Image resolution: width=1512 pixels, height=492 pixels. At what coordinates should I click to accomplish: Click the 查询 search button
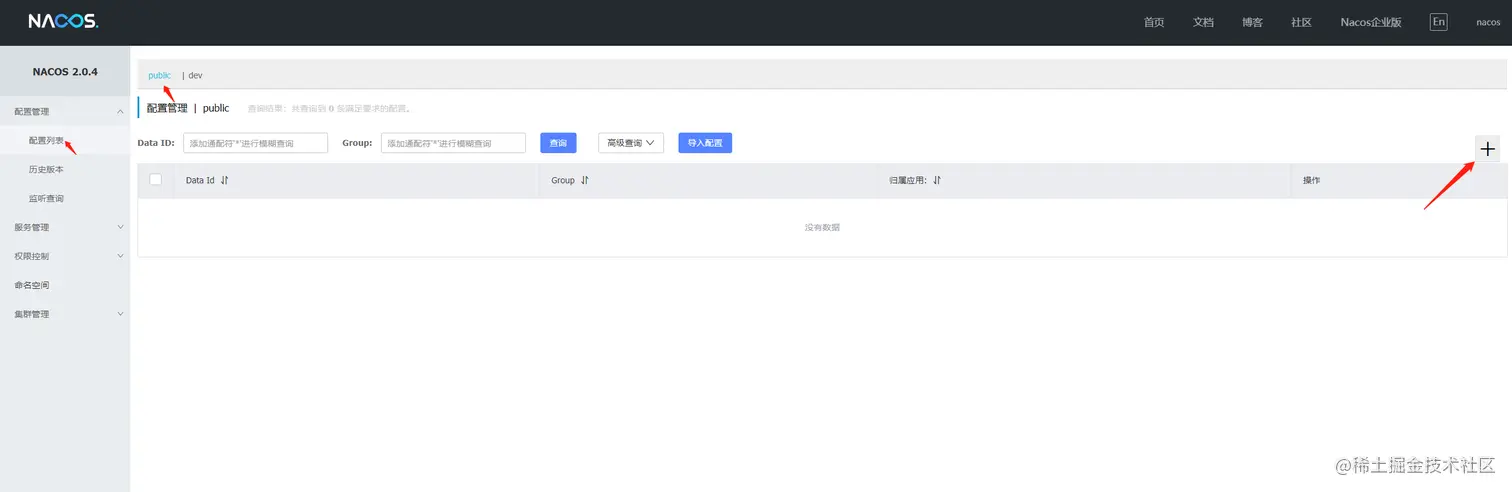click(x=558, y=143)
